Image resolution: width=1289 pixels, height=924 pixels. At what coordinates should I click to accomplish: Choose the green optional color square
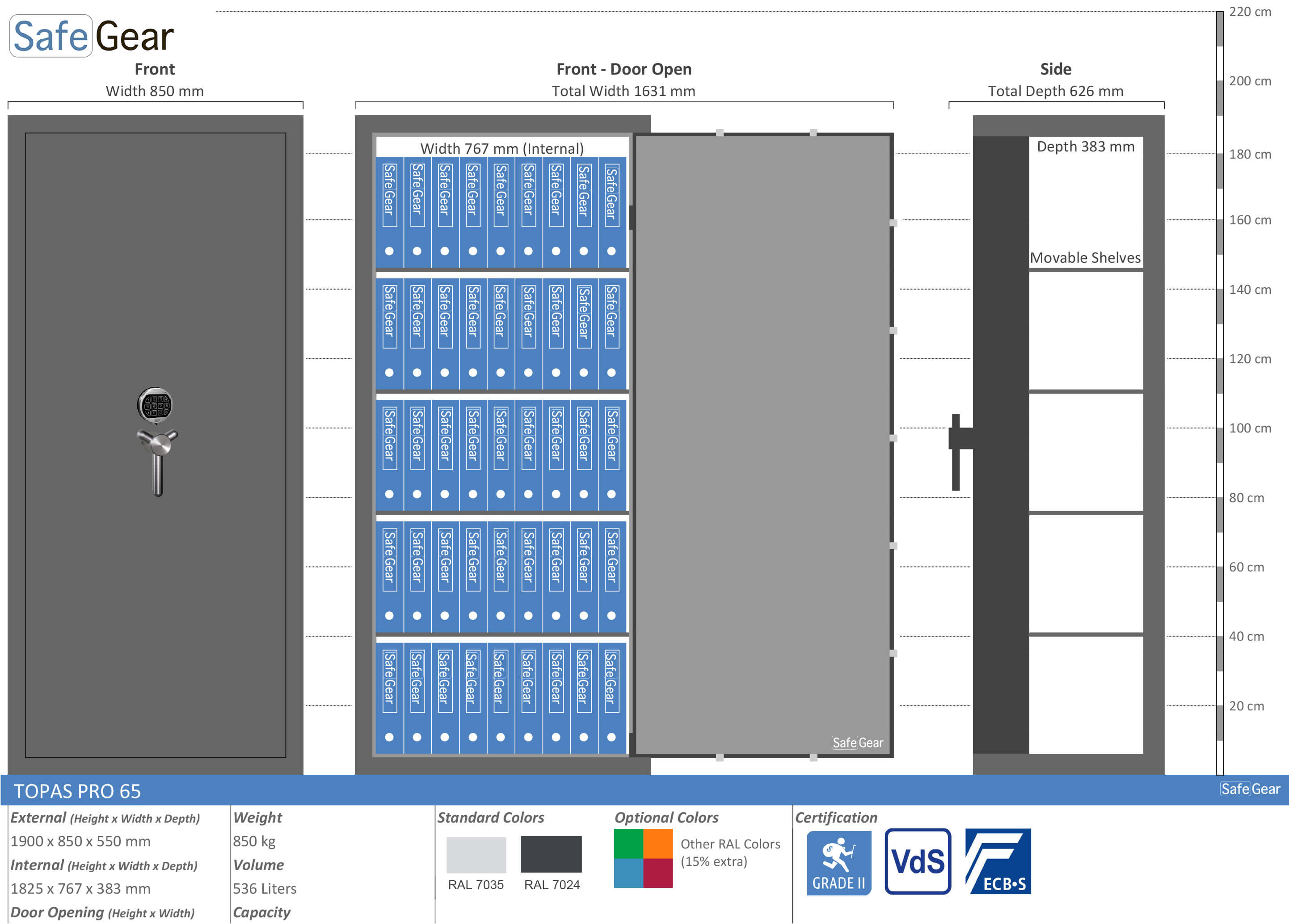pyautogui.click(x=628, y=844)
